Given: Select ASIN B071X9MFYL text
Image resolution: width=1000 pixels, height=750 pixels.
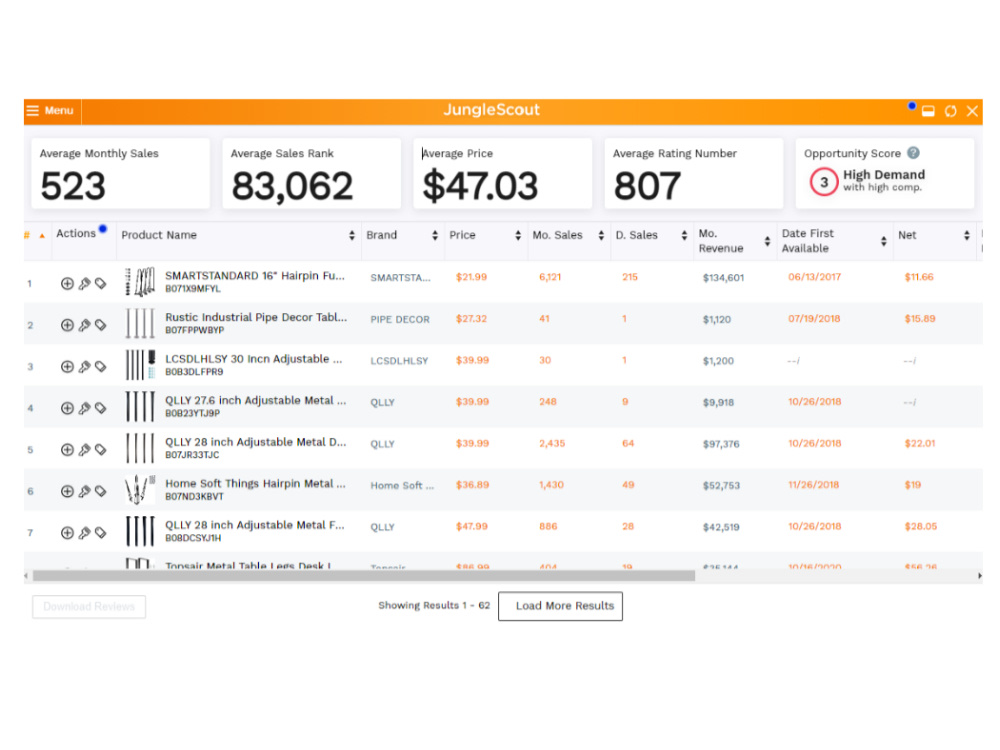Looking at the screenshot, I should [193, 289].
